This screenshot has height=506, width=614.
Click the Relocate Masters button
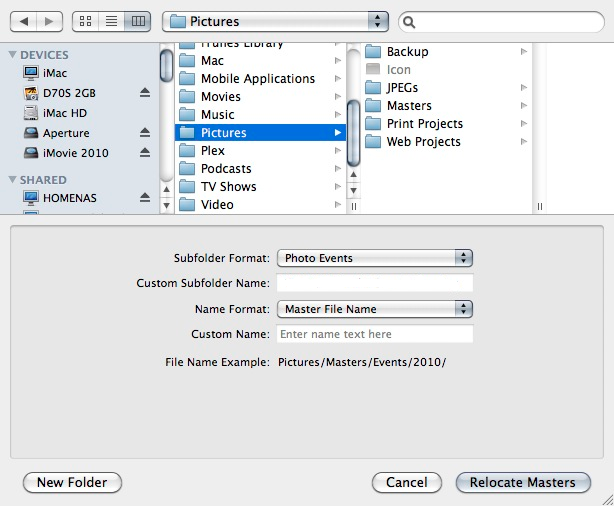point(523,482)
